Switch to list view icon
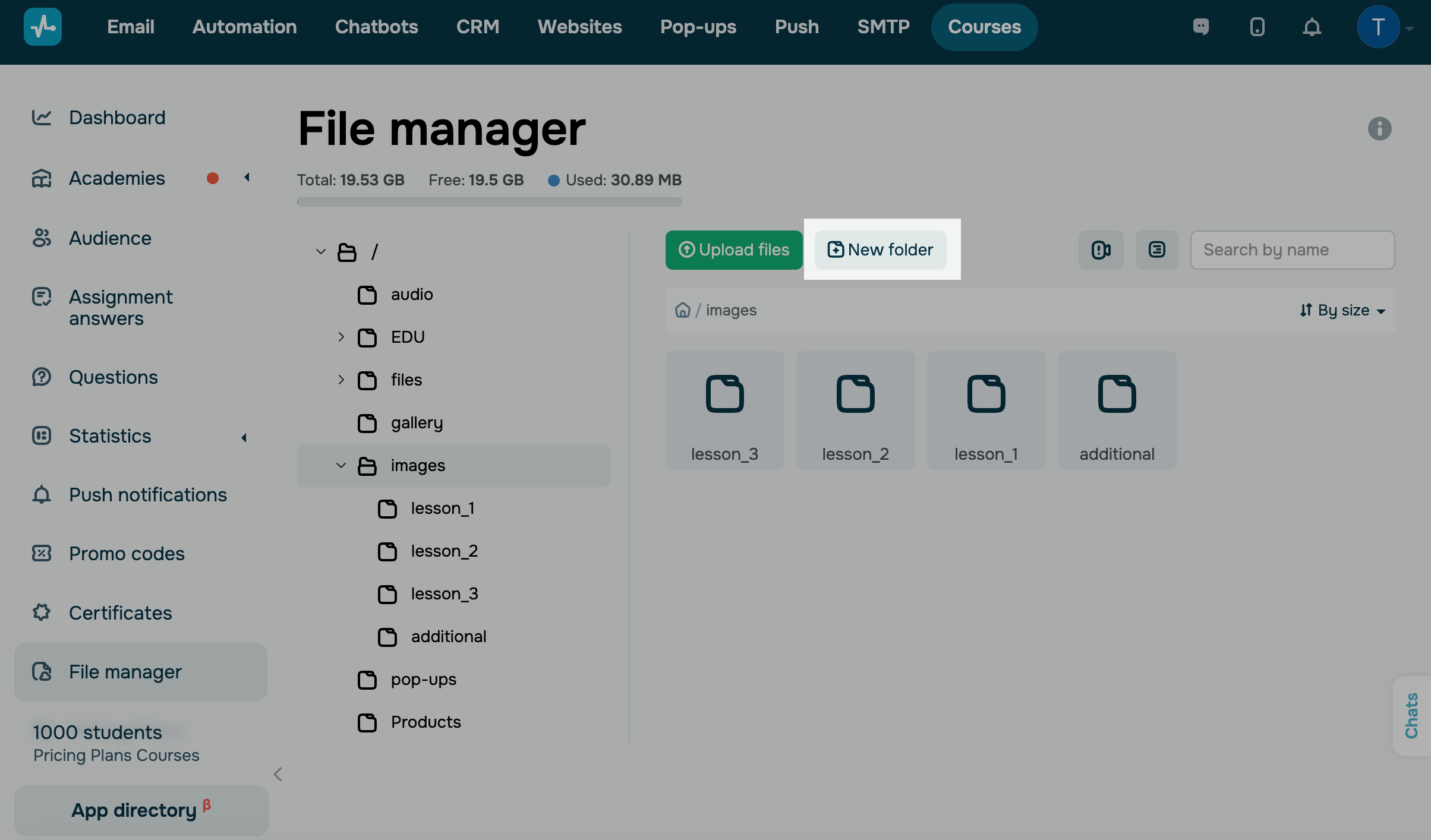The height and width of the screenshot is (840, 1431). (x=1156, y=250)
